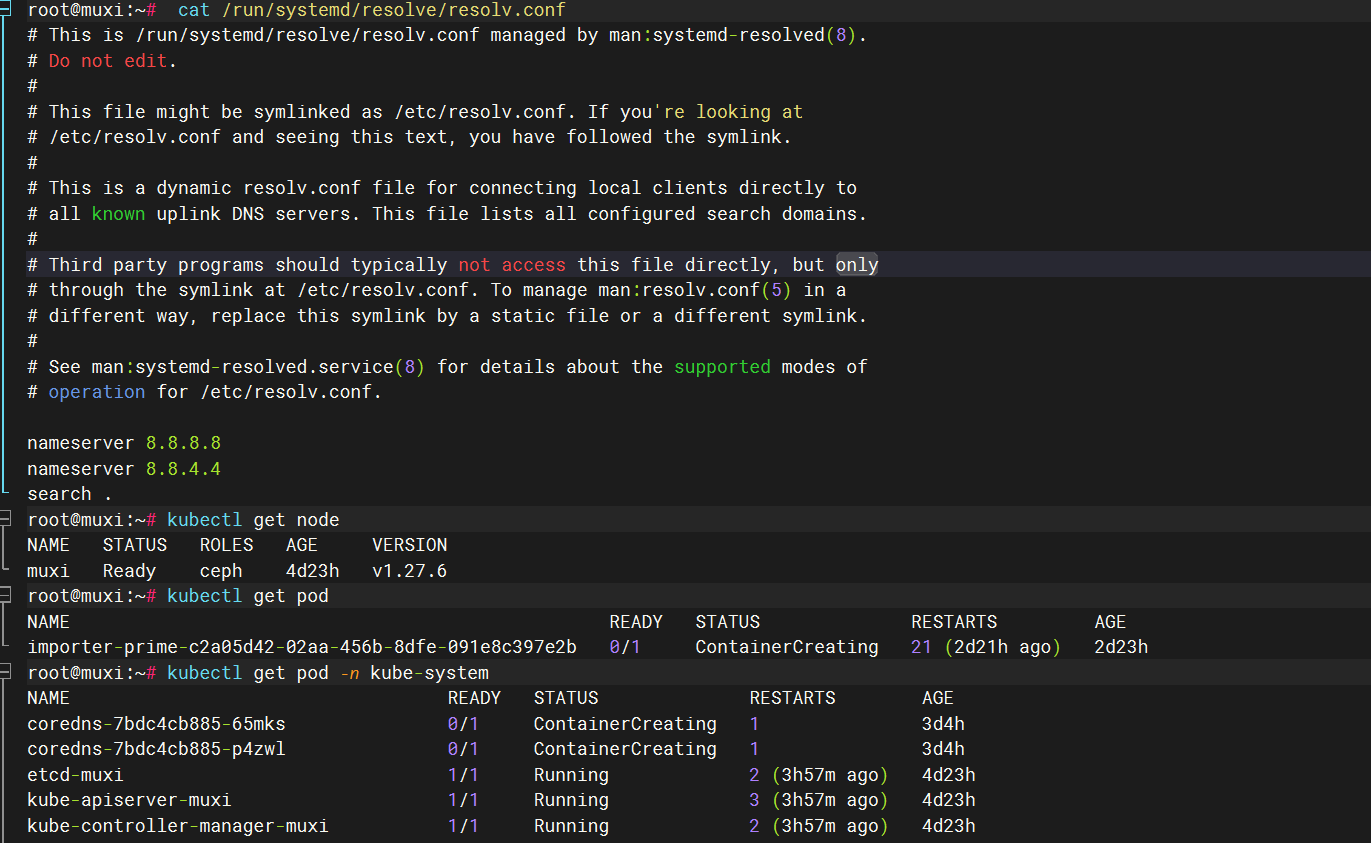Click the blue word 'operation'
Viewport: 1371px width, 843px height.
click(97, 391)
